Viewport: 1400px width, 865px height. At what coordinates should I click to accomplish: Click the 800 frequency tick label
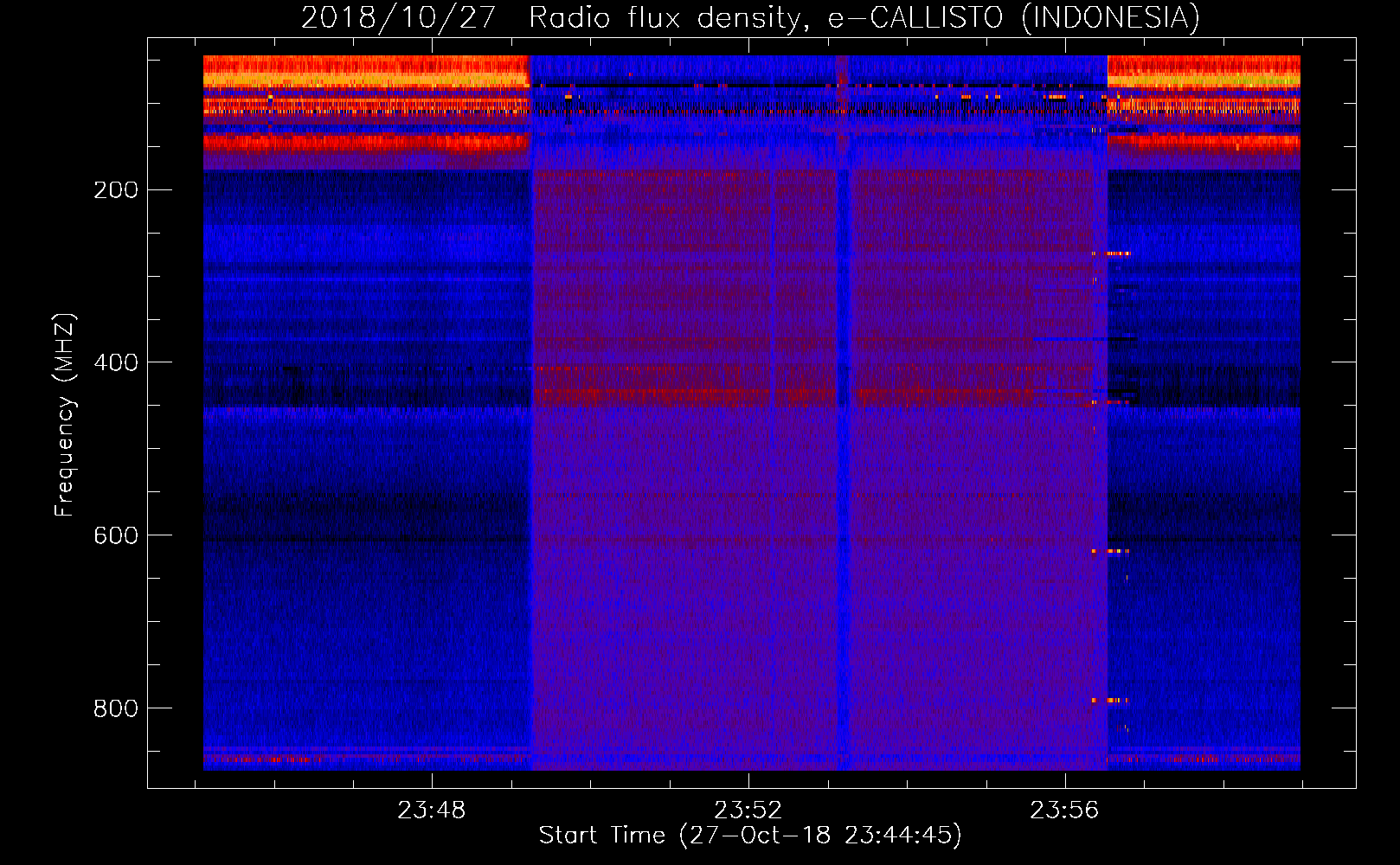pos(116,708)
